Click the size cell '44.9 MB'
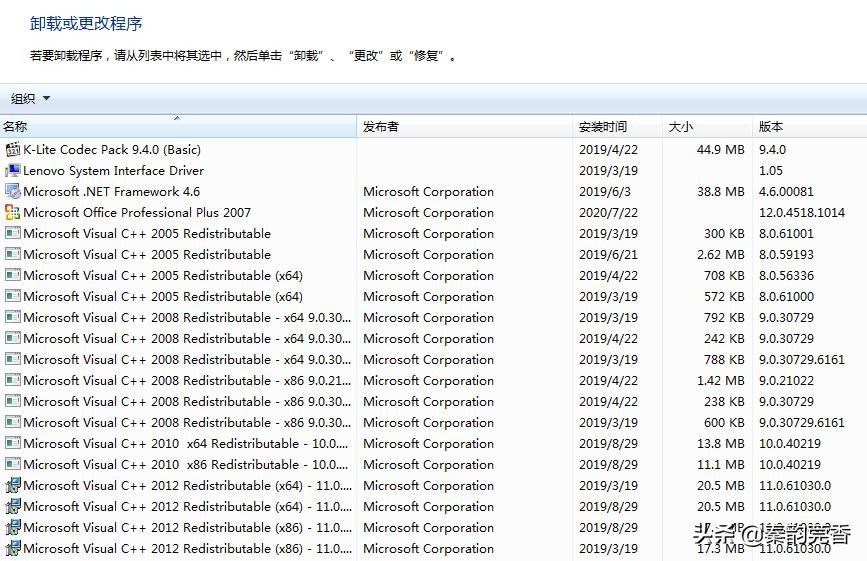This screenshot has width=867, height=561. pos(720,149)
